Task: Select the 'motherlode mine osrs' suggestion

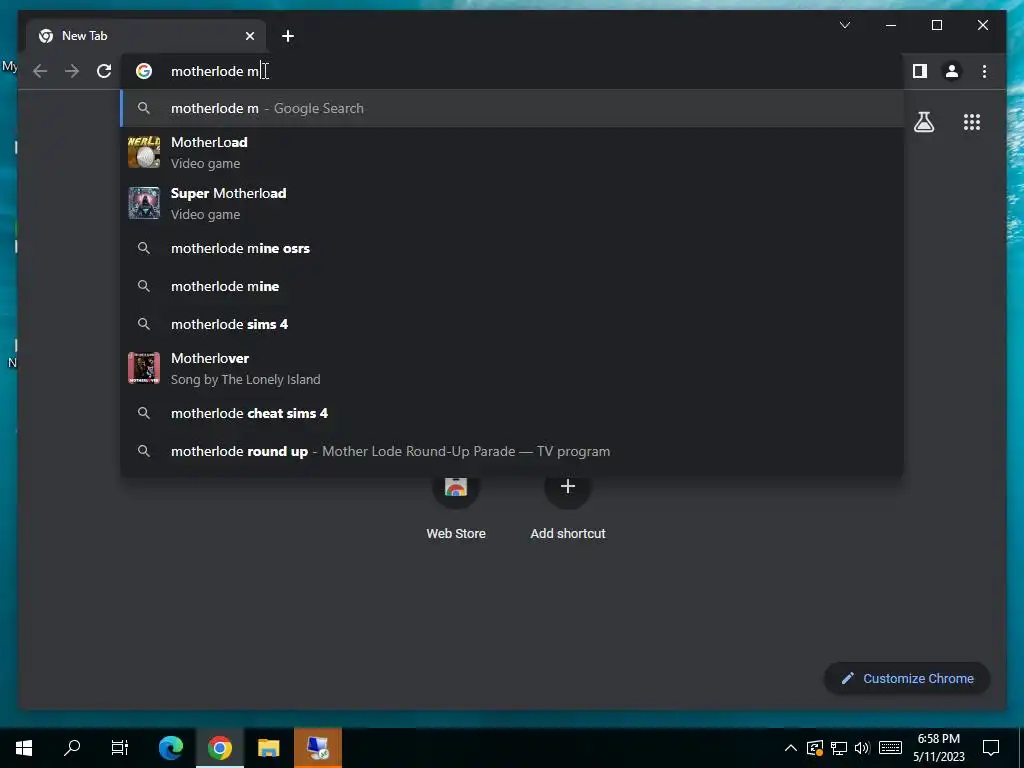Action: click(513, 248)
